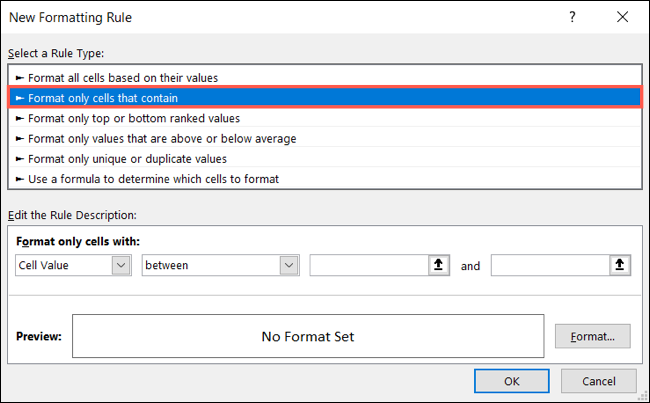The image size is (650, 403).
Task: Open the Format... button
Action: coord(592,336)
